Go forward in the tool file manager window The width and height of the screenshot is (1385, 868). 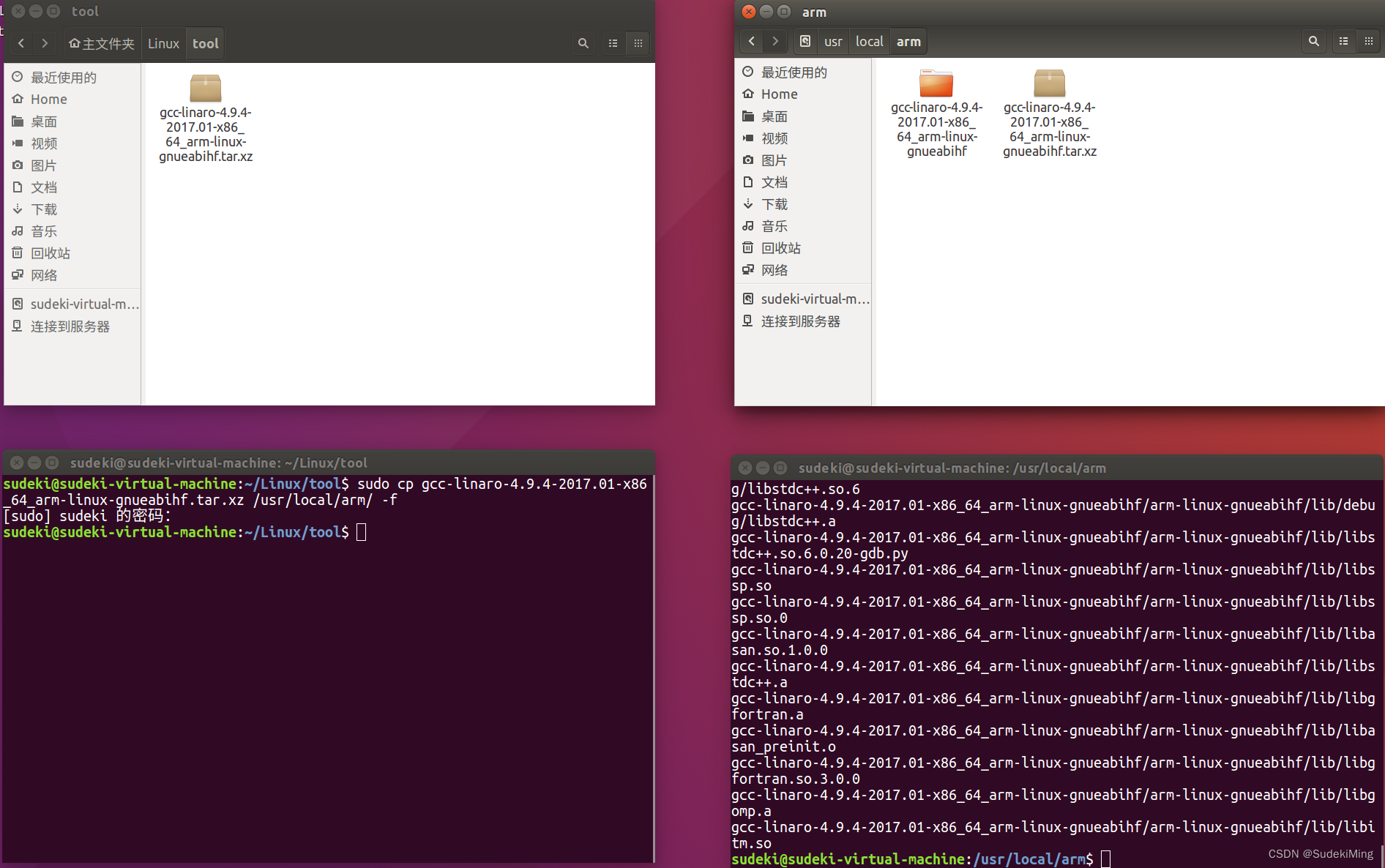click(x=45, y=43)
